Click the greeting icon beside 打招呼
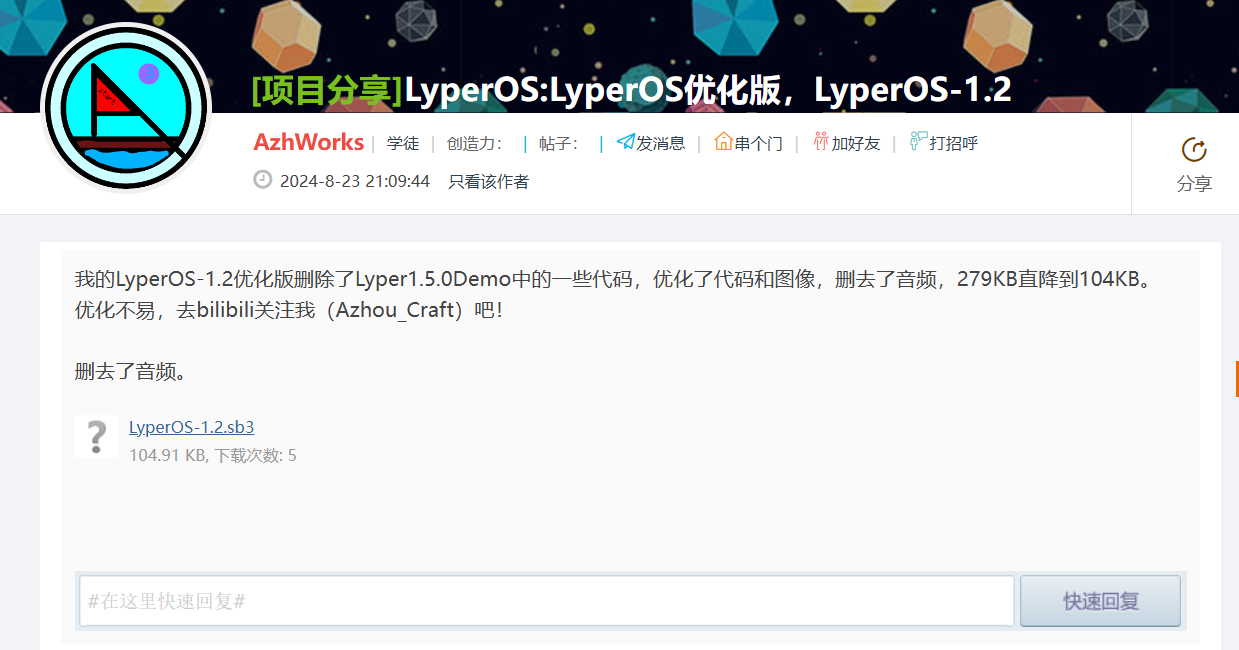 [918, 142]
